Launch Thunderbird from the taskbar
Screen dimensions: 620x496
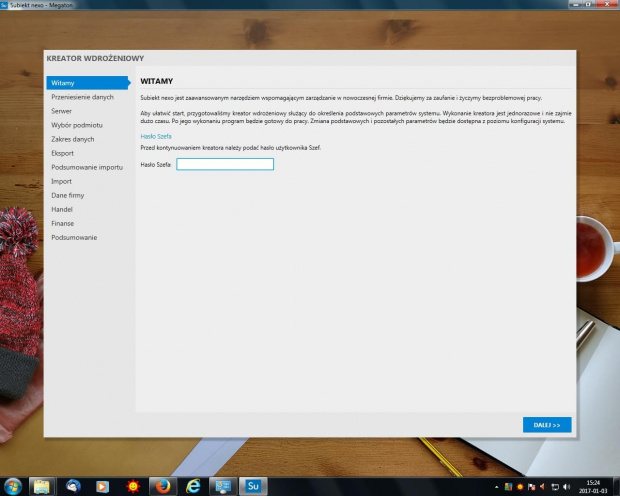coord(73,486)
